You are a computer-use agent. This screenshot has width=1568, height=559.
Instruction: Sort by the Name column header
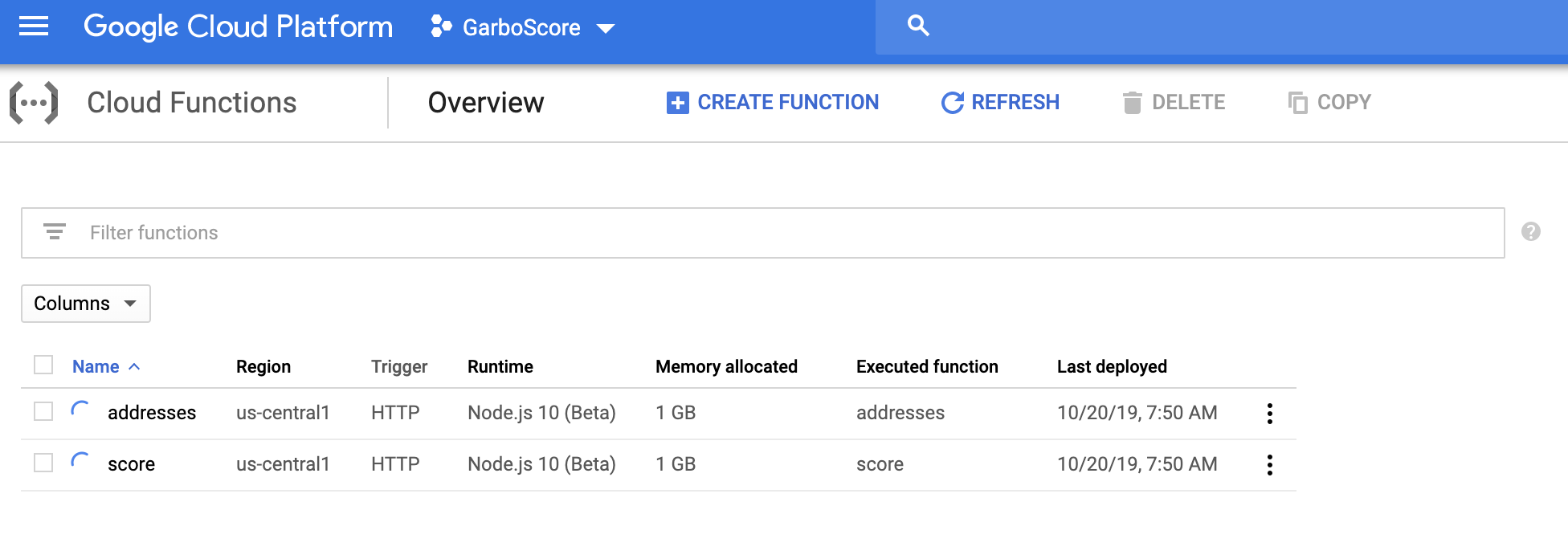click(96, 367)
